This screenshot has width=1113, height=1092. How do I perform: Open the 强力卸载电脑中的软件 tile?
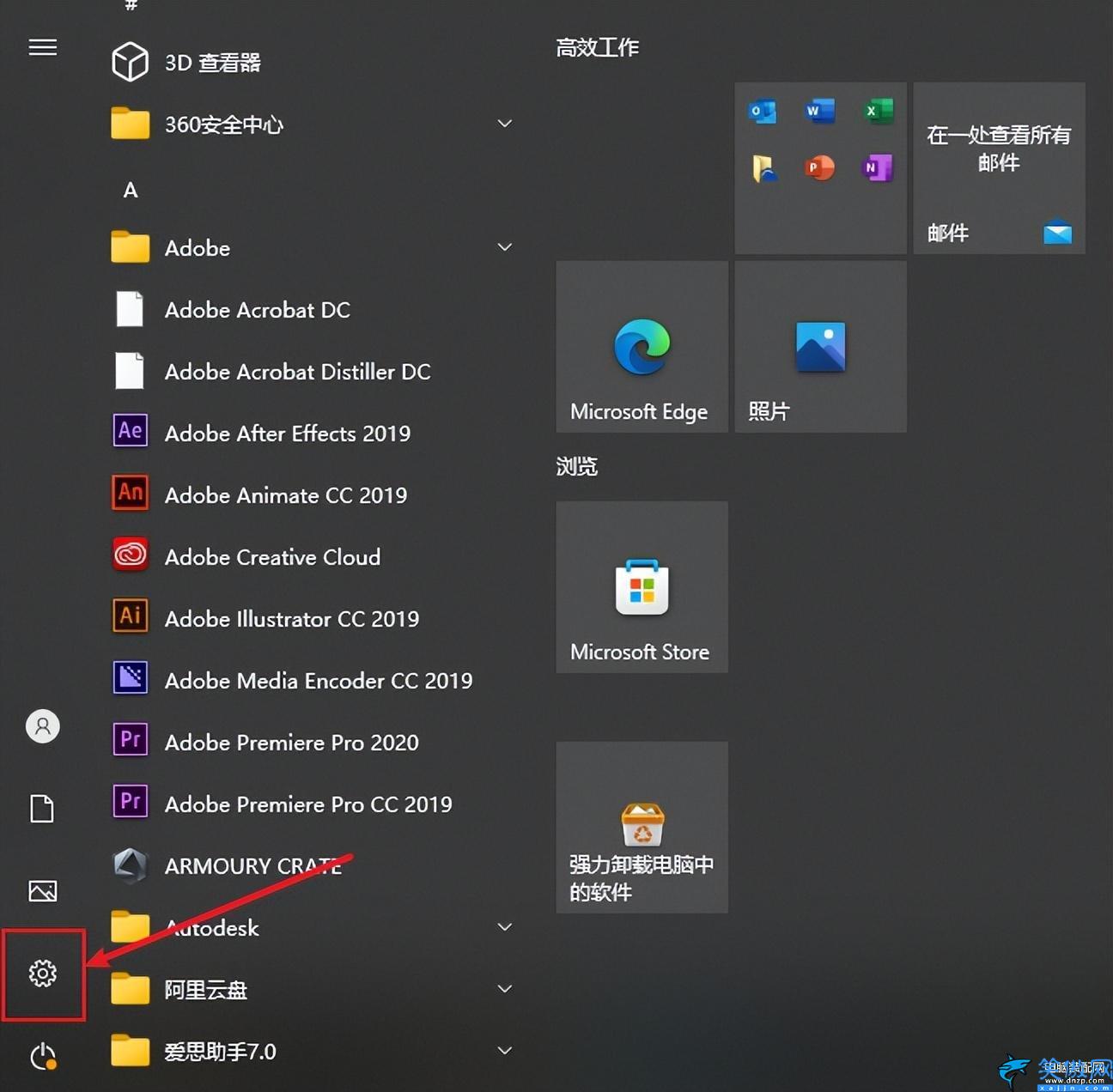click(x=642, y=828)
